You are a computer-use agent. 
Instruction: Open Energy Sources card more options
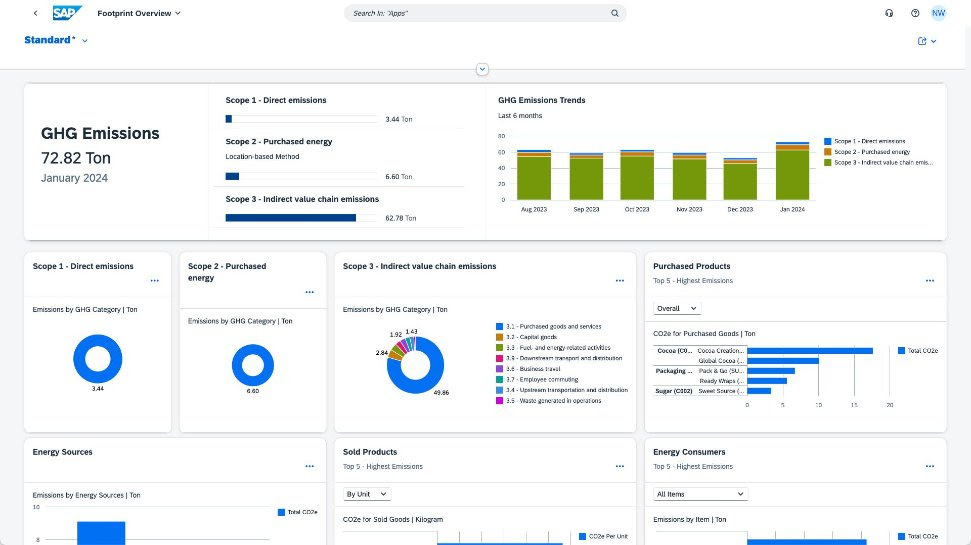point(309,466)
